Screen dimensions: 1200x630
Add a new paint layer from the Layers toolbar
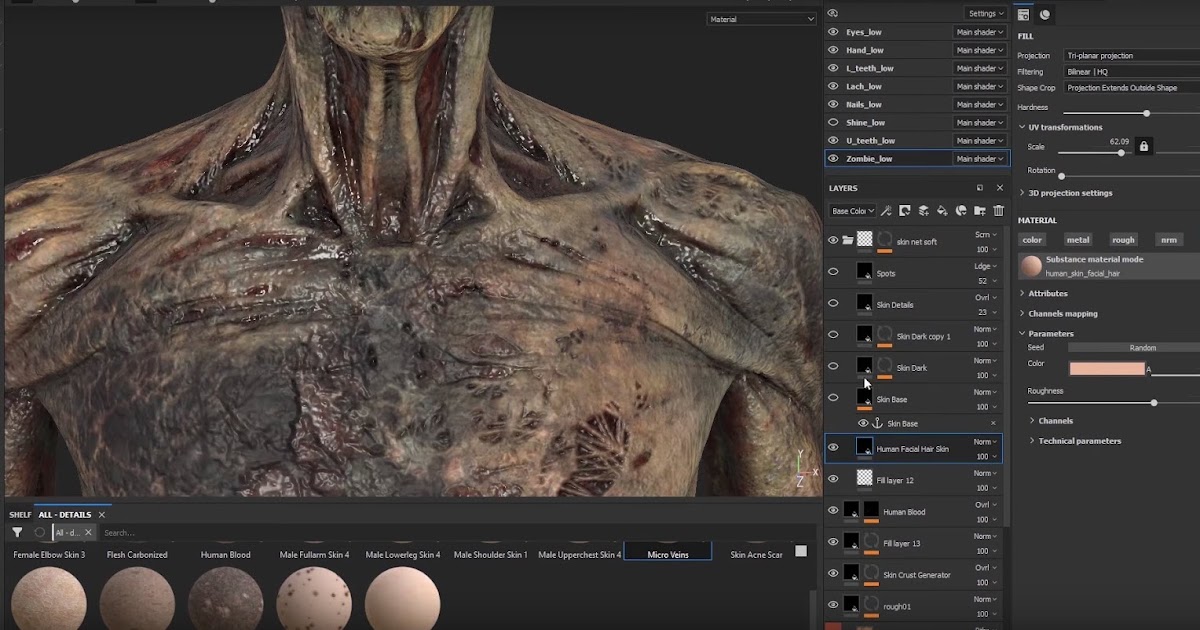tap(923, 211)
